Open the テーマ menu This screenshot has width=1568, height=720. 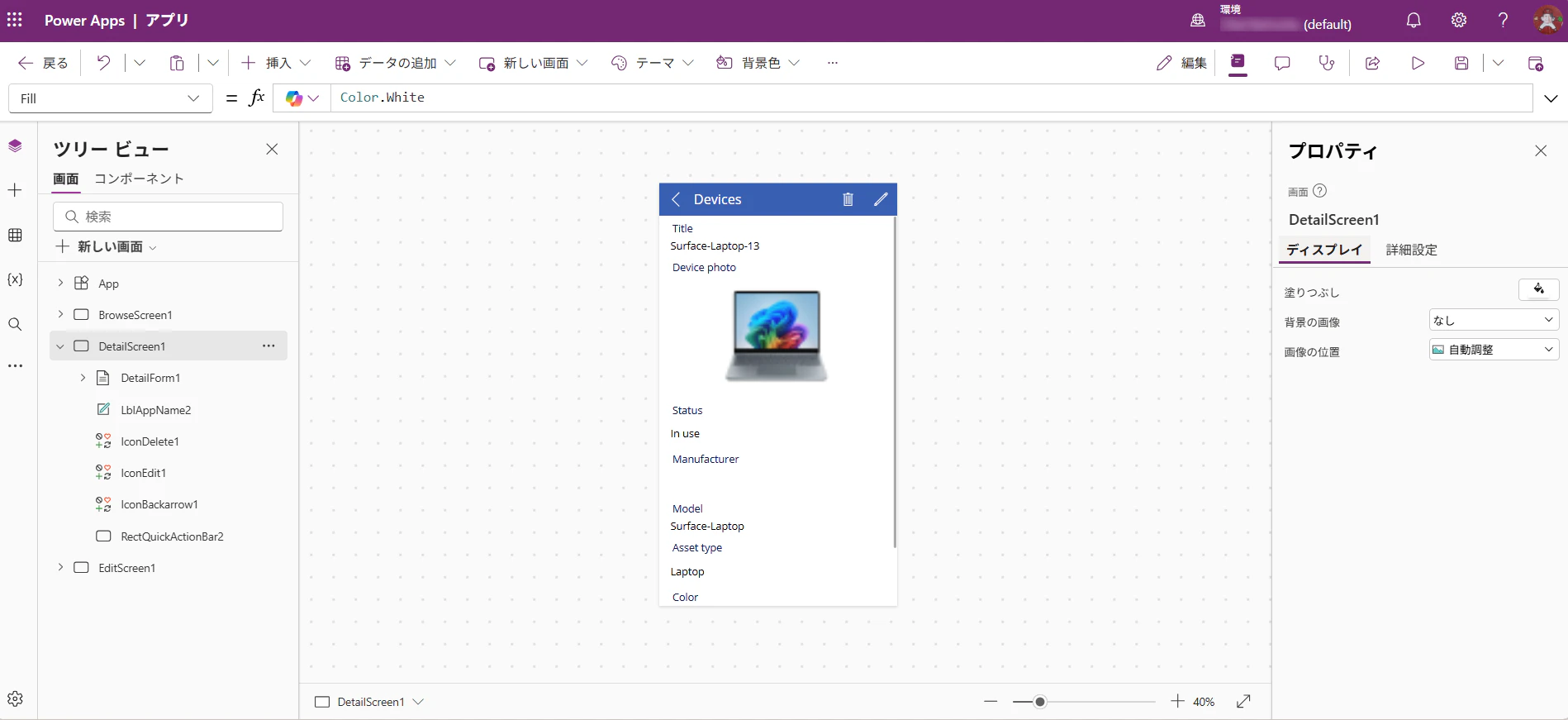point(653,63)
